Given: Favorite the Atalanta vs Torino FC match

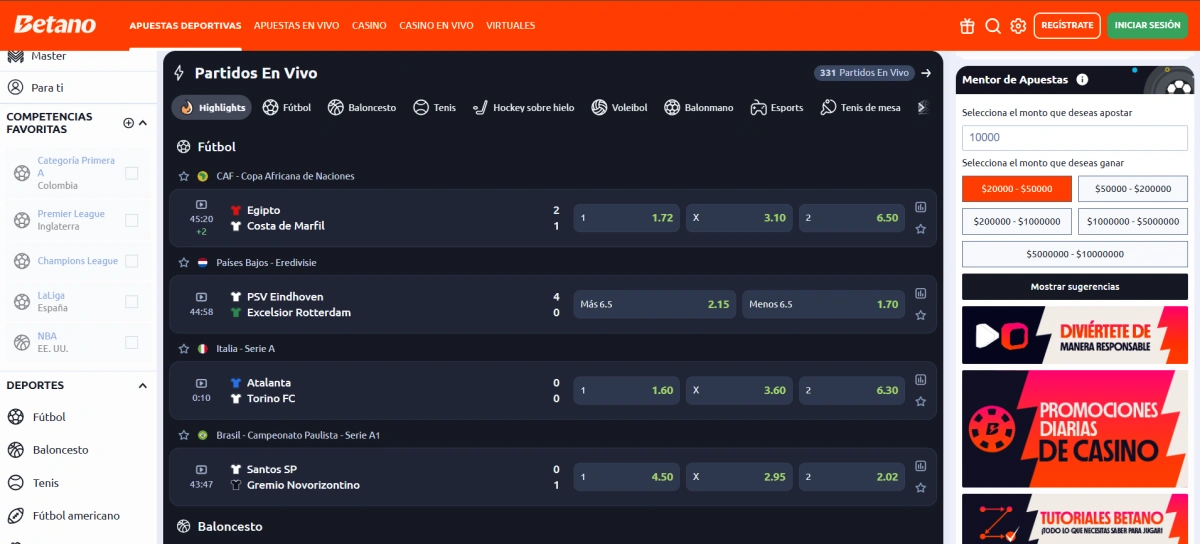Looking at the screenshot, I should 920,401.
